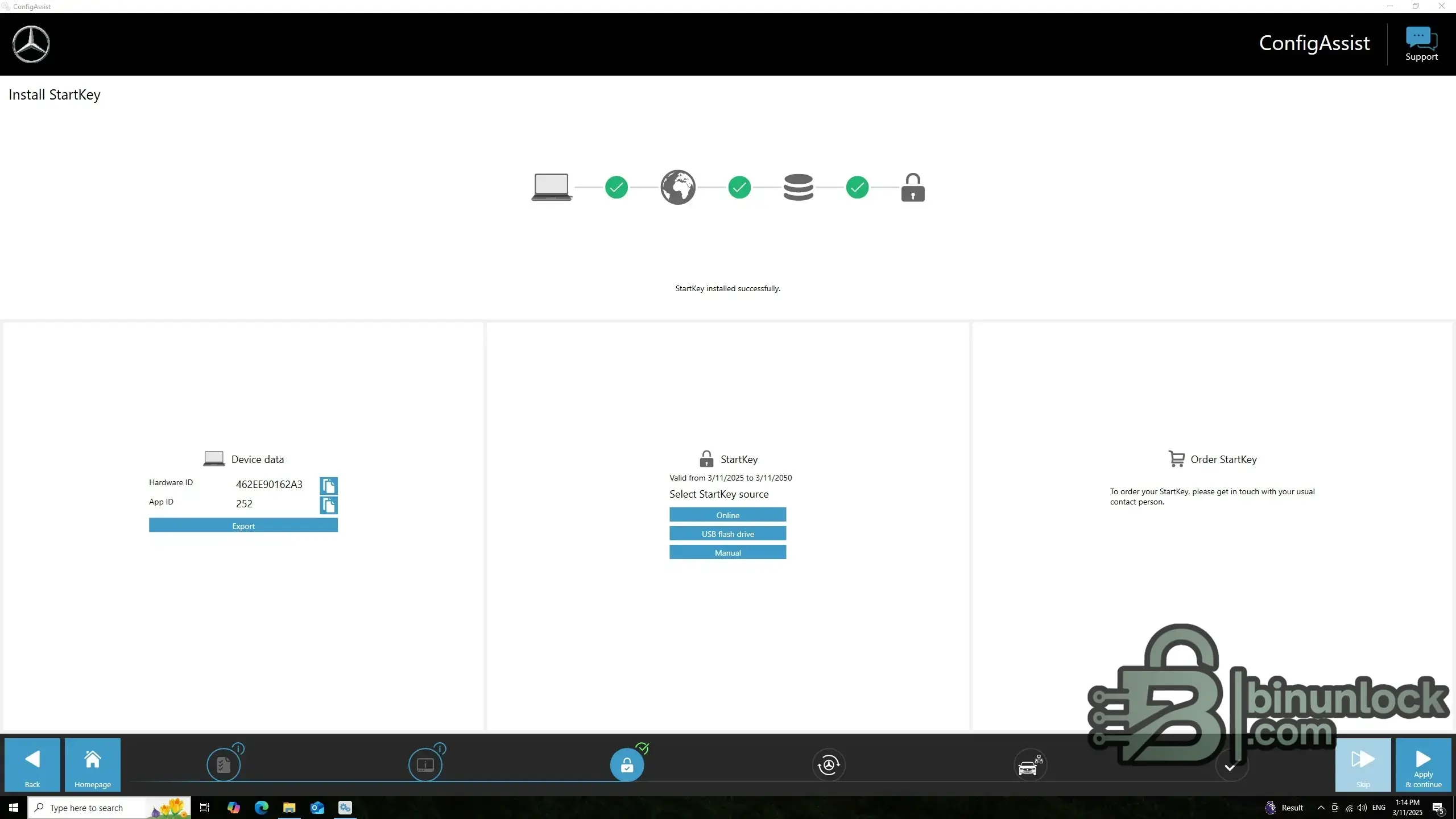The height and width of the screenshot is (819, 1456).
Task: Click the App ID value 252
Action: [244, 504]
